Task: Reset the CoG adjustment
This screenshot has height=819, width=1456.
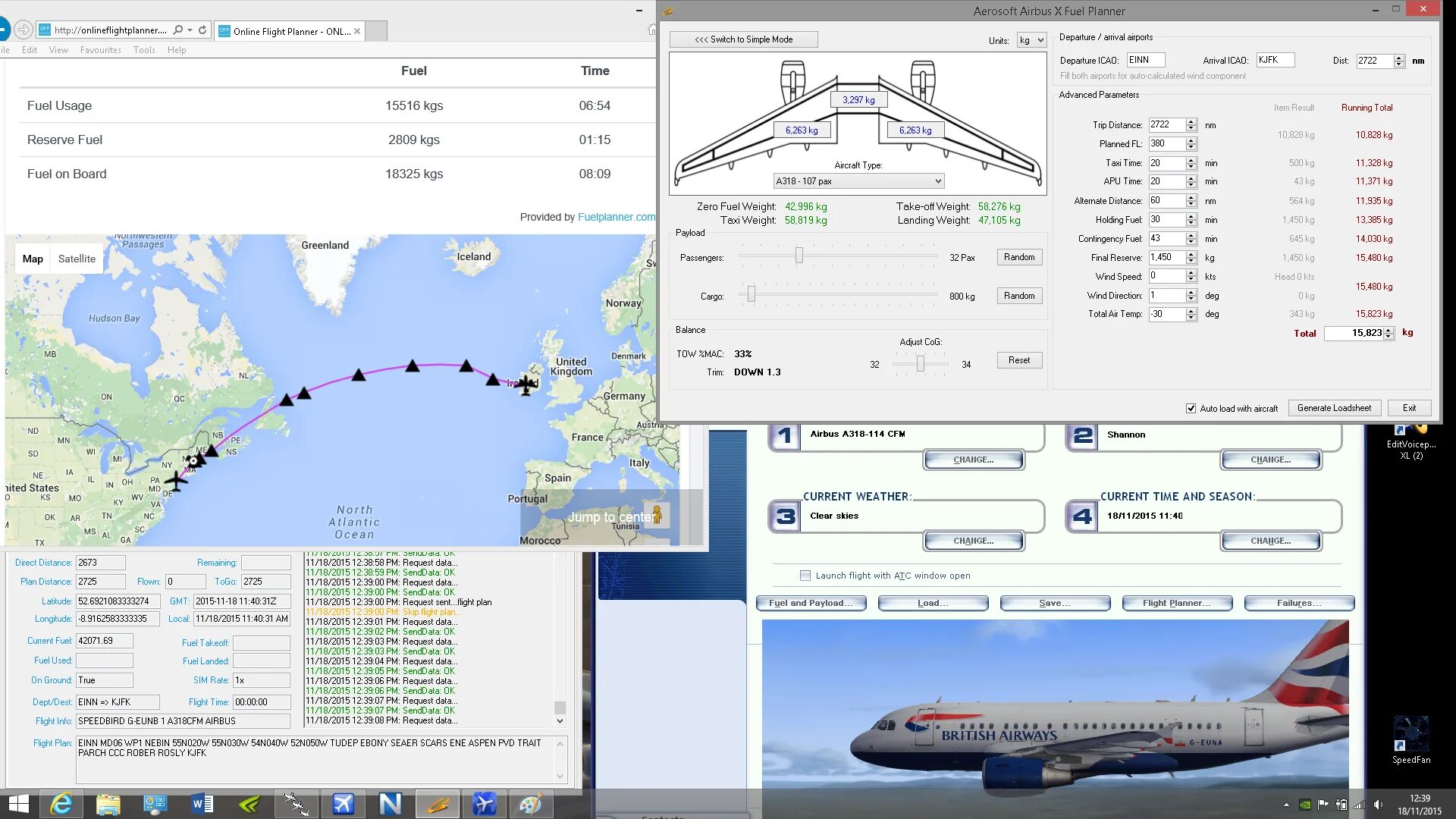Action: click(1019, 360)
